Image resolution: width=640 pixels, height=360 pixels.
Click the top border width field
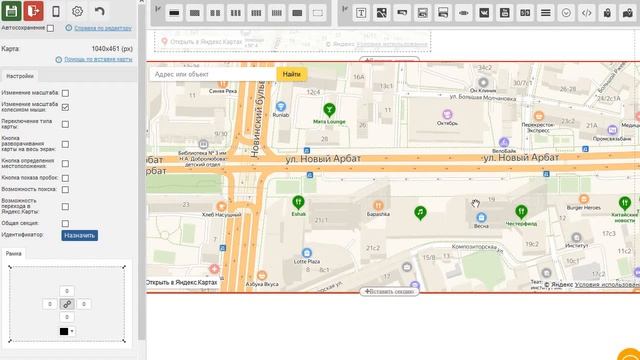pos(67,291)
